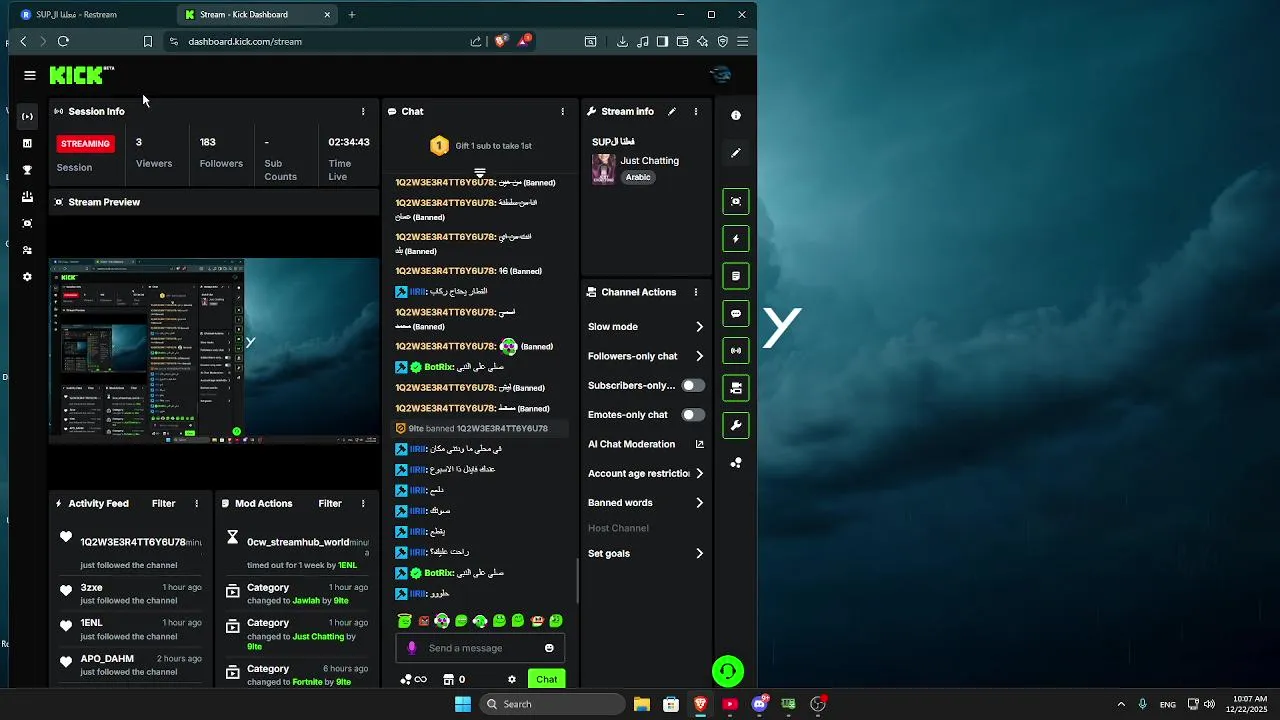1280x720 pixels.
Task: Open Brave Shields icon in address bar
Action: (x=501, y=41)
